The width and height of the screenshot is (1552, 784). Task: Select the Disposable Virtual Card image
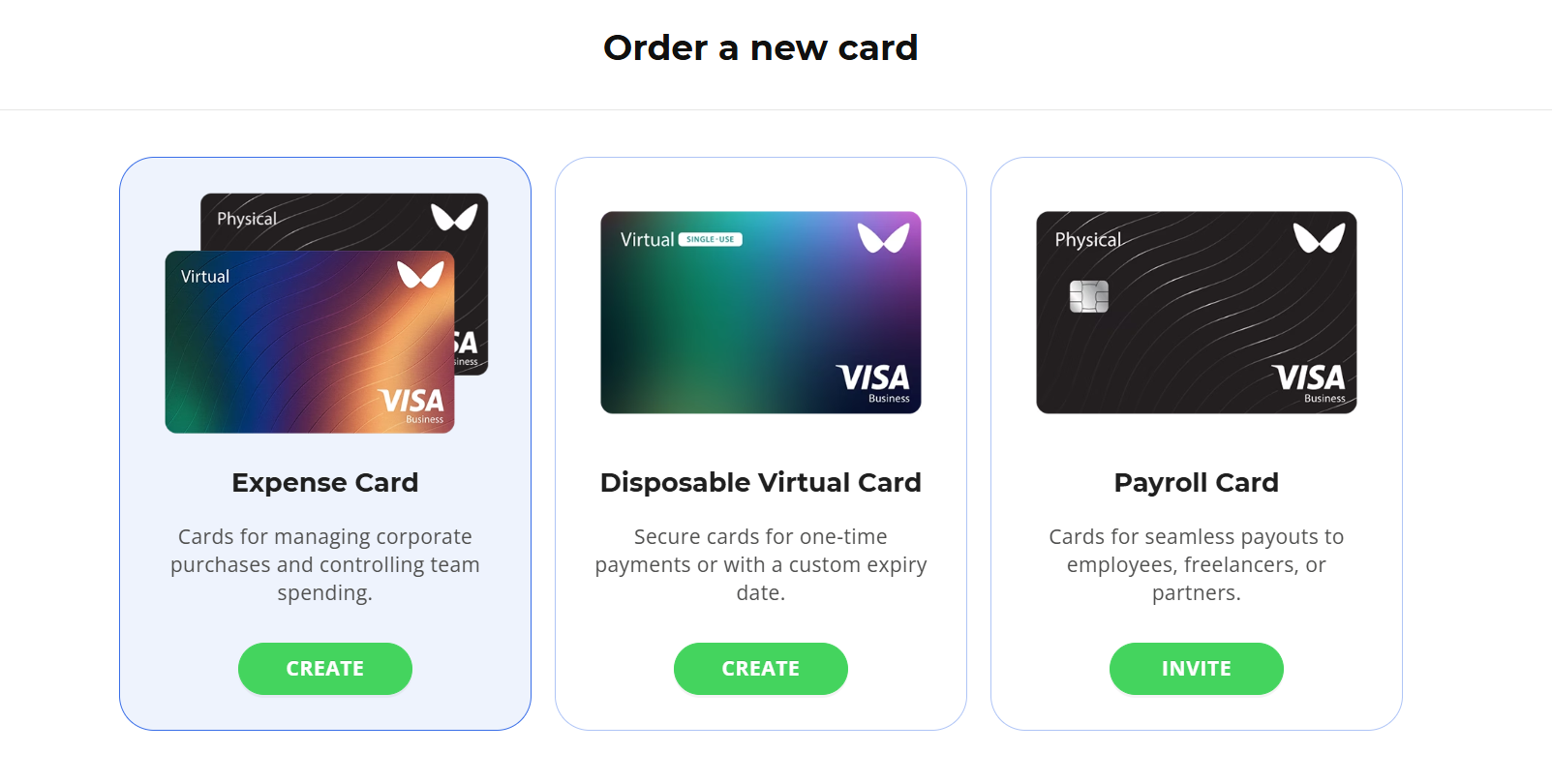point(761,313)
